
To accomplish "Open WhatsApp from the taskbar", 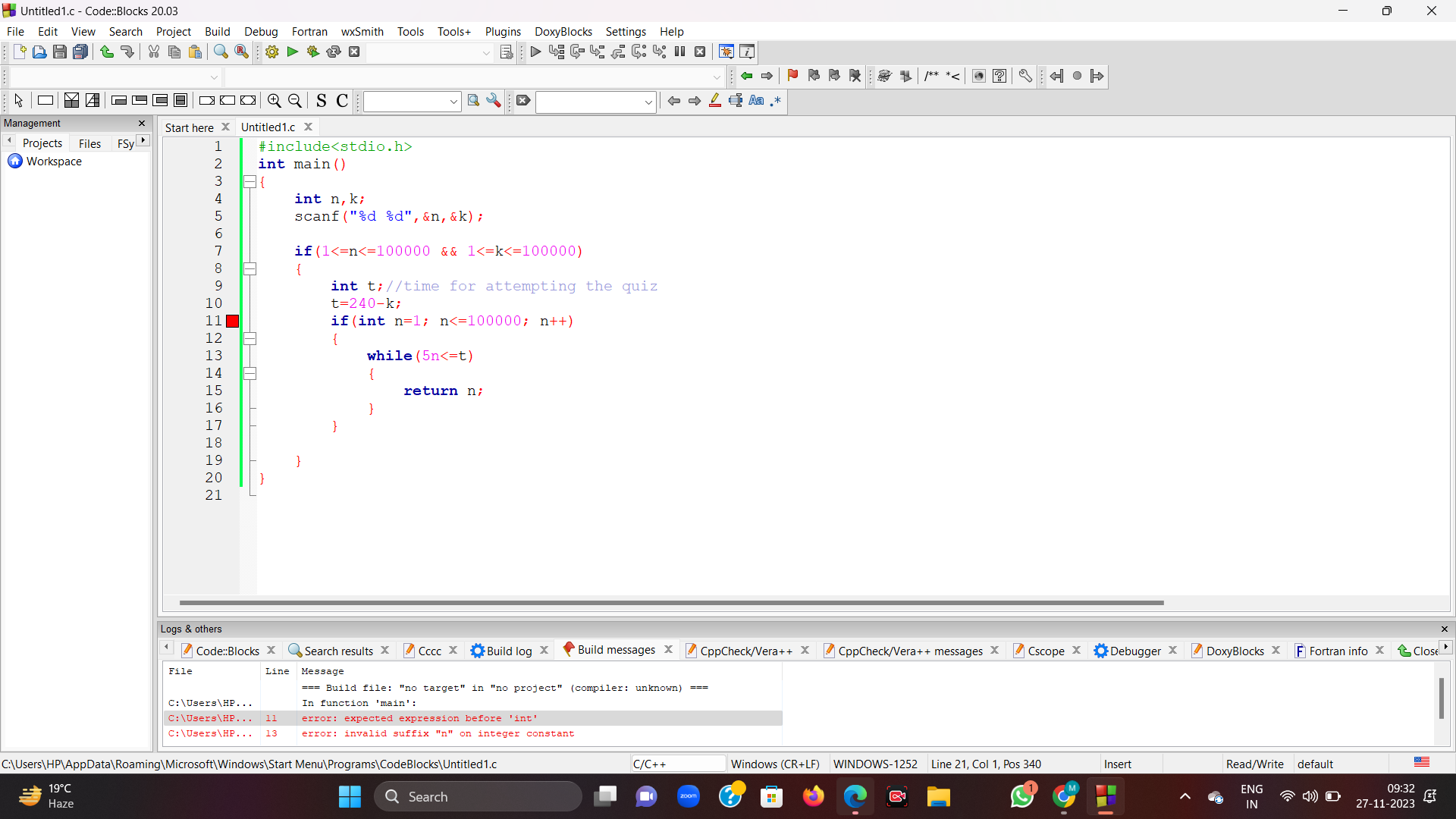I will coord(1022,797).
